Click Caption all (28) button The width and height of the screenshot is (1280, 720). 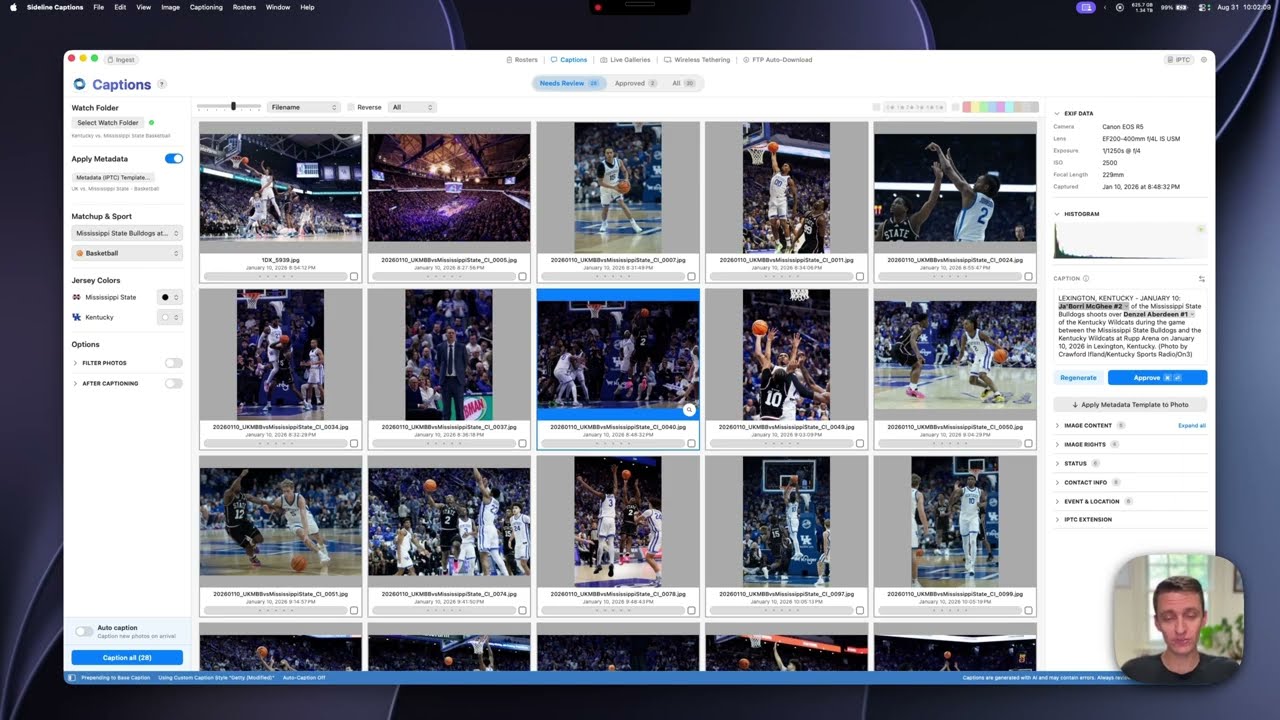click(127, 658)
